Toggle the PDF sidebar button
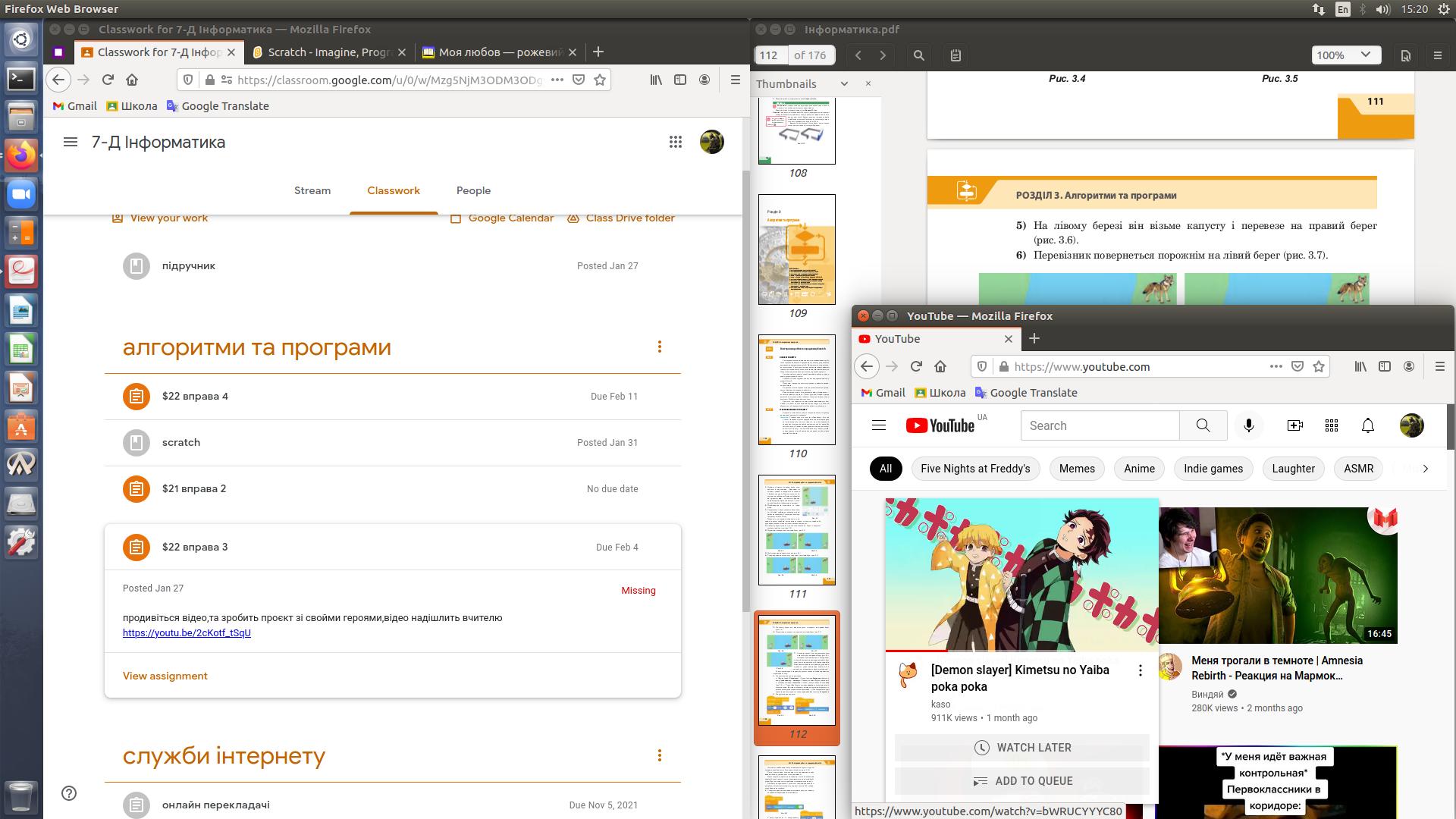 pos(955,55)
